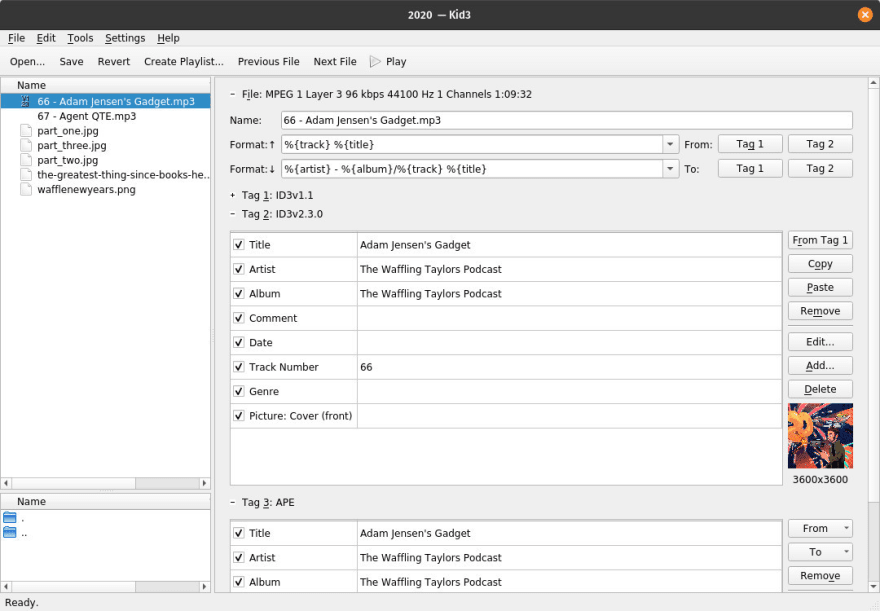Viewport: 880px width, 611px height.
Task: Select 67 - Agent QTE.mp3 in file list
Action: [86, 116]
